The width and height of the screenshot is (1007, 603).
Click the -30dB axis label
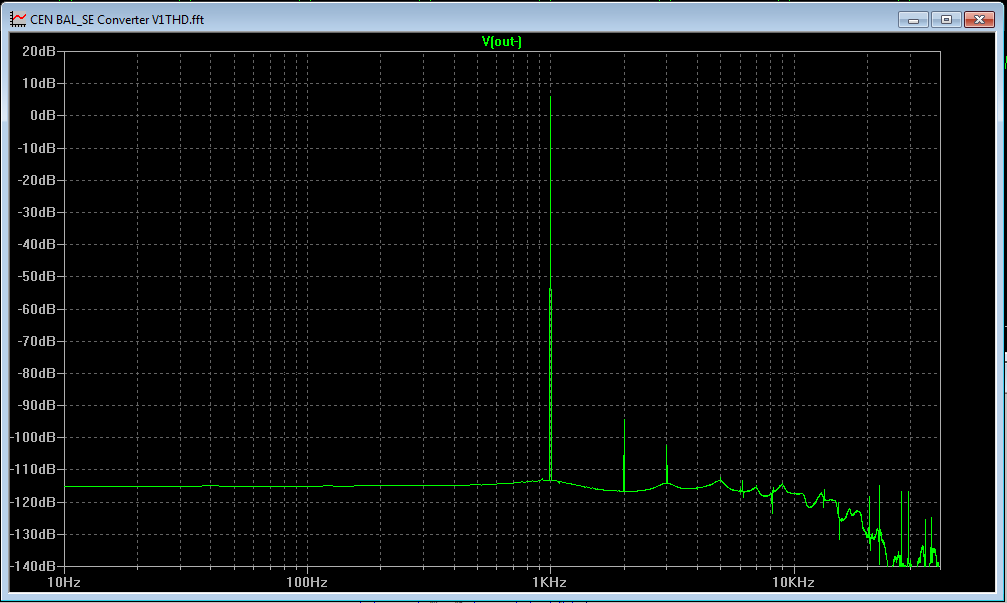coord(37,212)
